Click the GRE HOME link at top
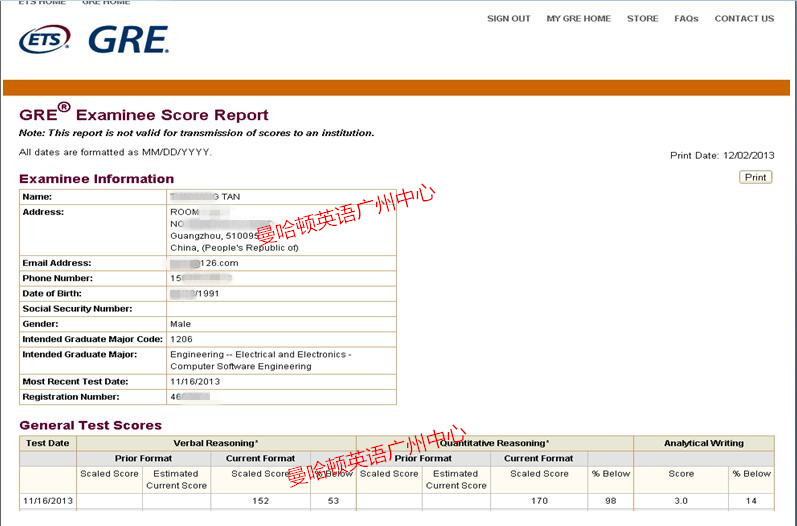Image resolution: width=797 pixels, height=526 pixels. [106, 3]
